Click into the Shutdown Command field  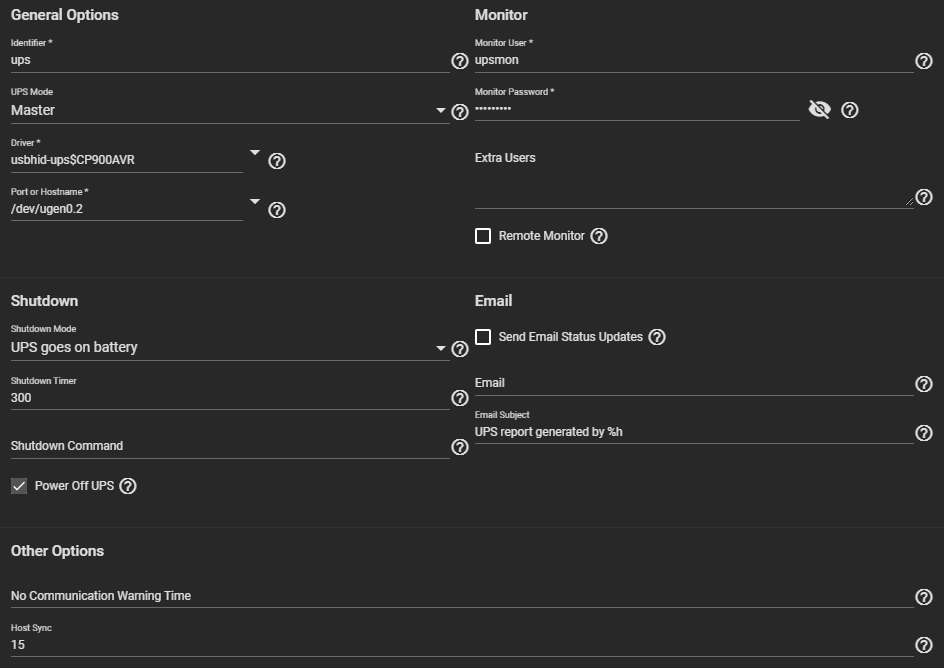[229, 446]
